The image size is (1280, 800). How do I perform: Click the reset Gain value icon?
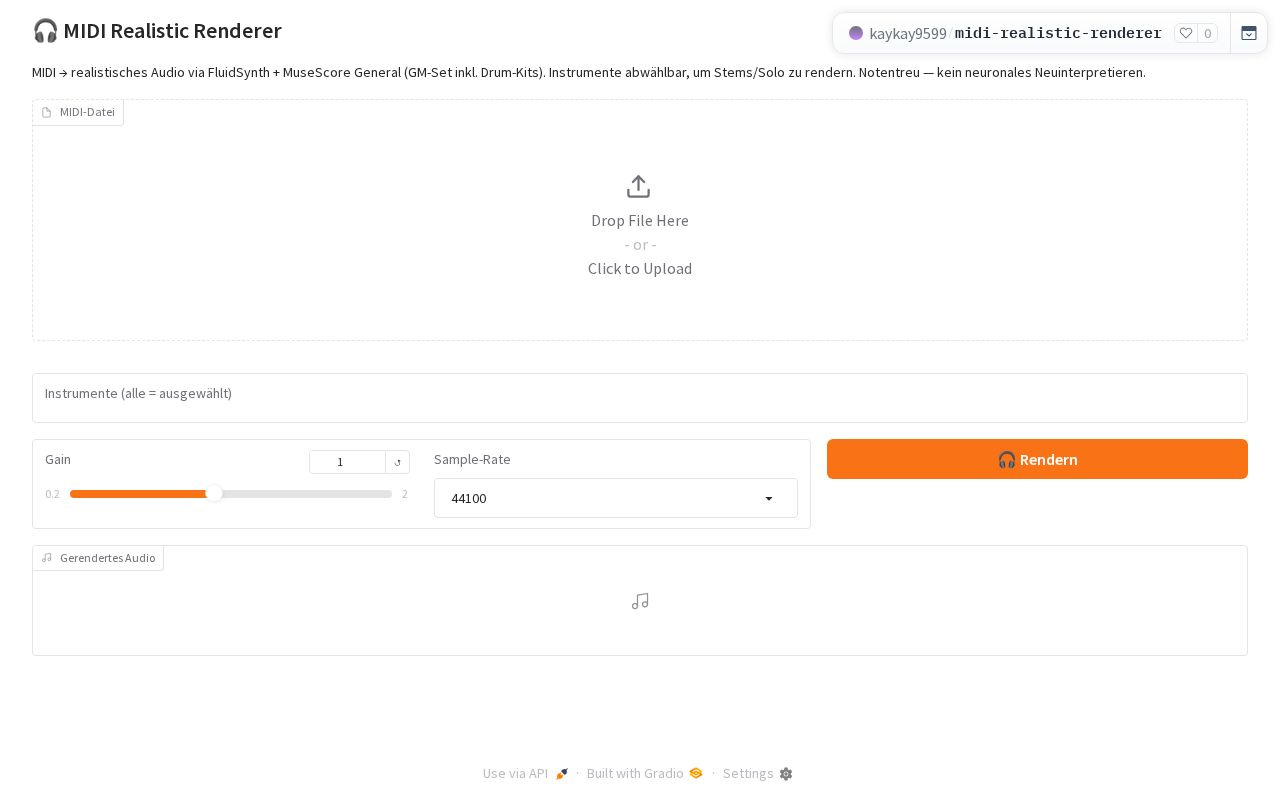click(x=397, y=462)
